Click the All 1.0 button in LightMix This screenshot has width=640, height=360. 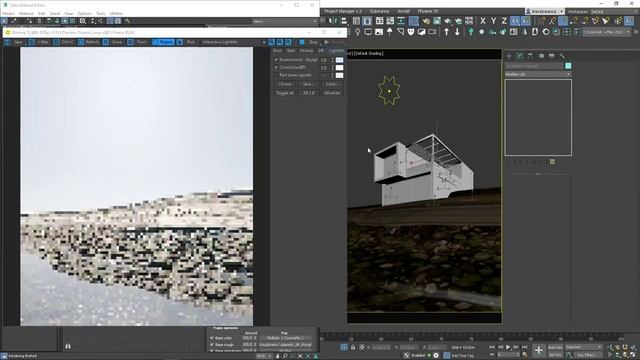[309, 93]
